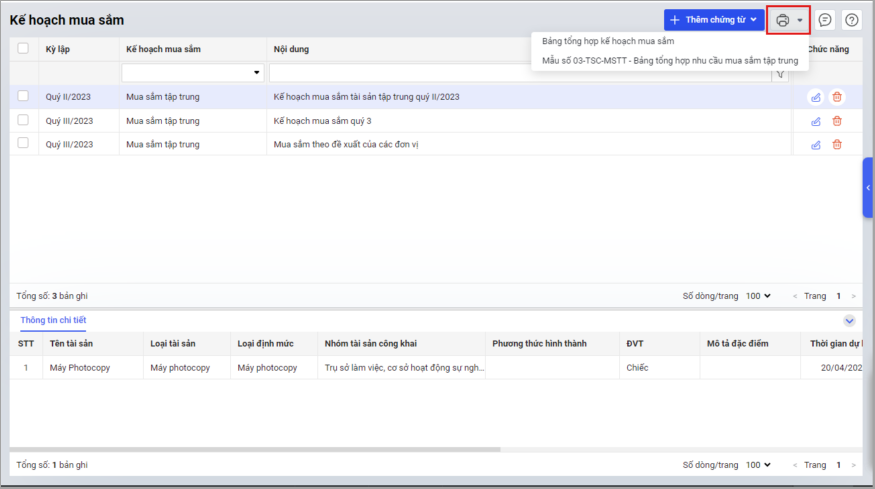Screen dimensions: 875x489
Task: Open the upper rows-per-page 100 dropdown
Action: tap(759, 296)
